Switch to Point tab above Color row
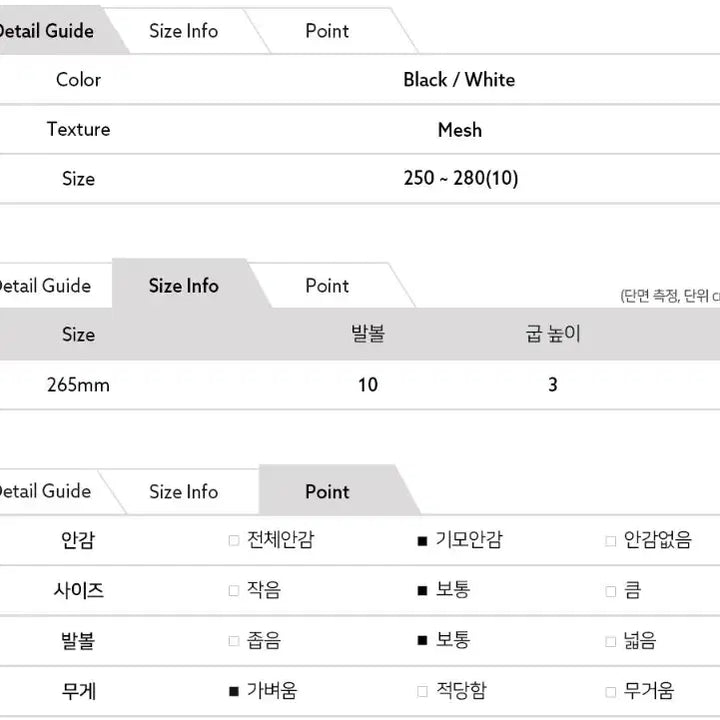This screenshot has width=720, height=720. point(327,31)
